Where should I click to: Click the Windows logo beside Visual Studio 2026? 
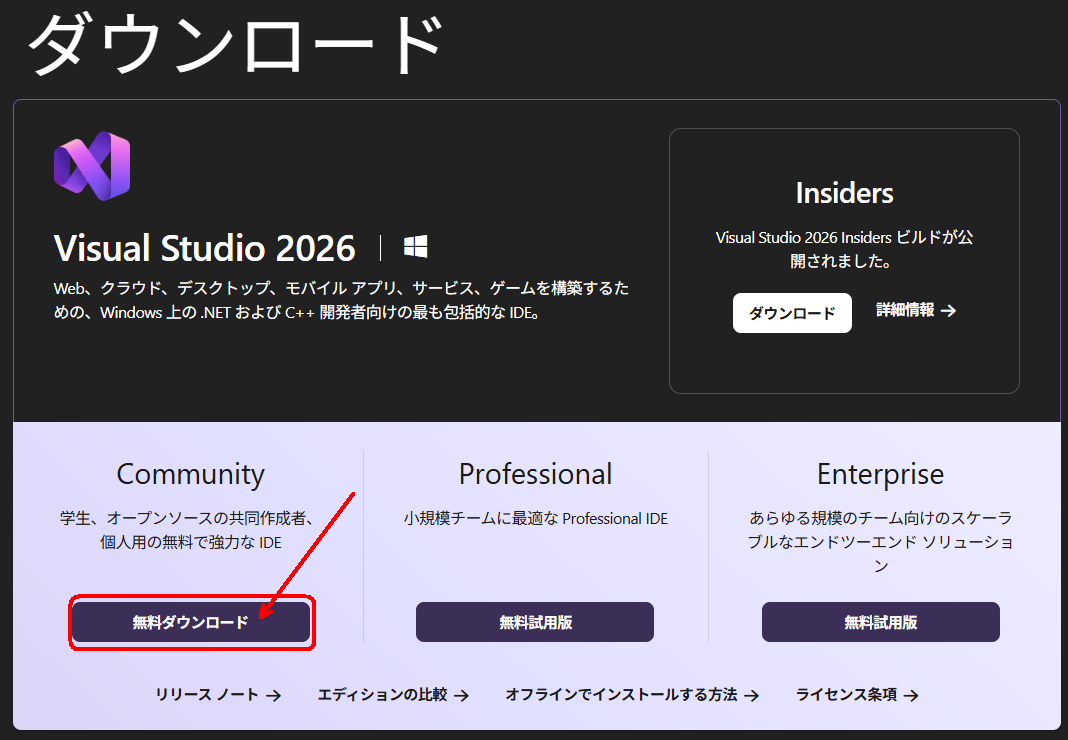pyautogui.click(x=415, y=247)
